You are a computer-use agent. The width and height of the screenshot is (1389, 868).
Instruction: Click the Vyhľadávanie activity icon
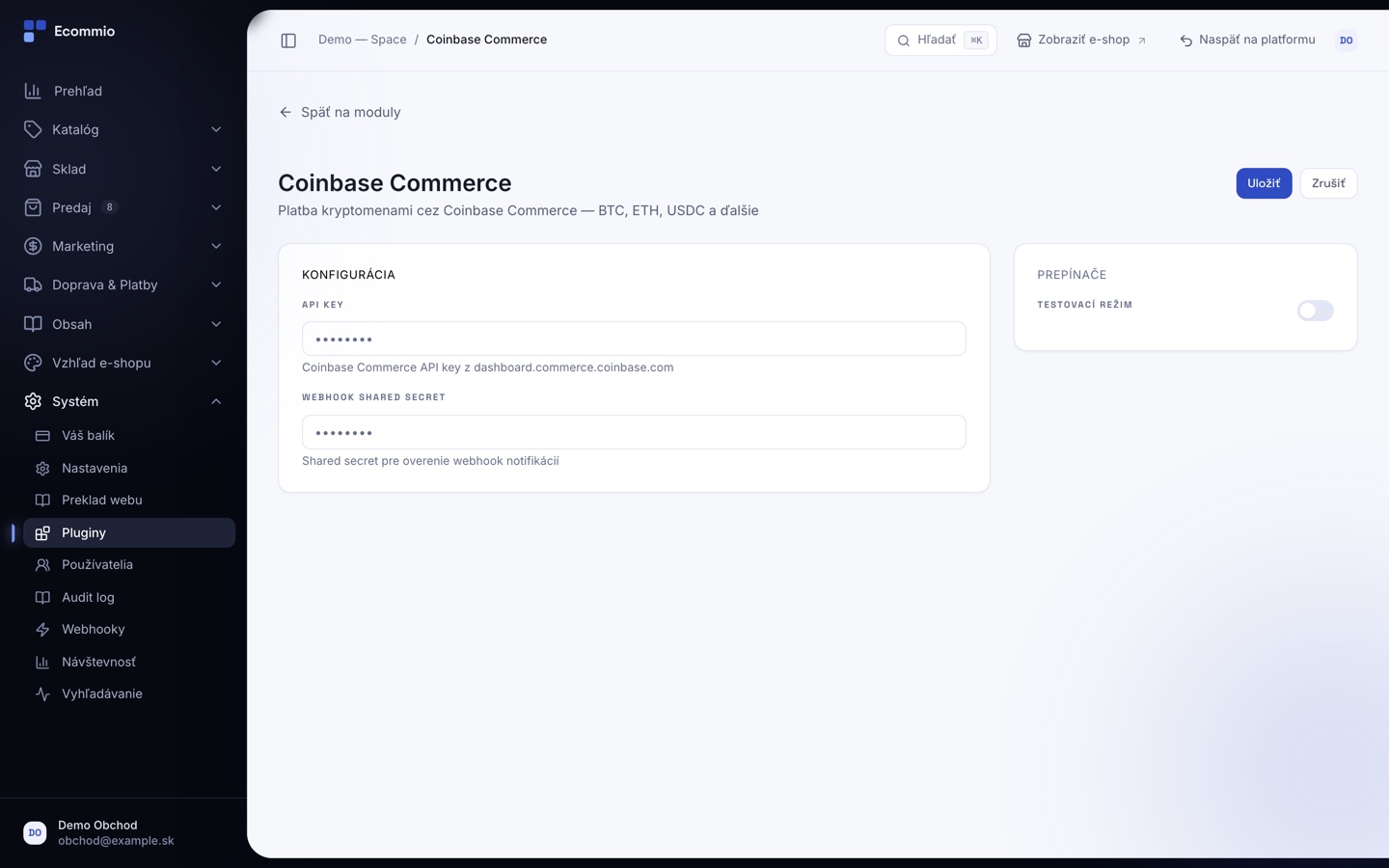click(x=42, y=694)
